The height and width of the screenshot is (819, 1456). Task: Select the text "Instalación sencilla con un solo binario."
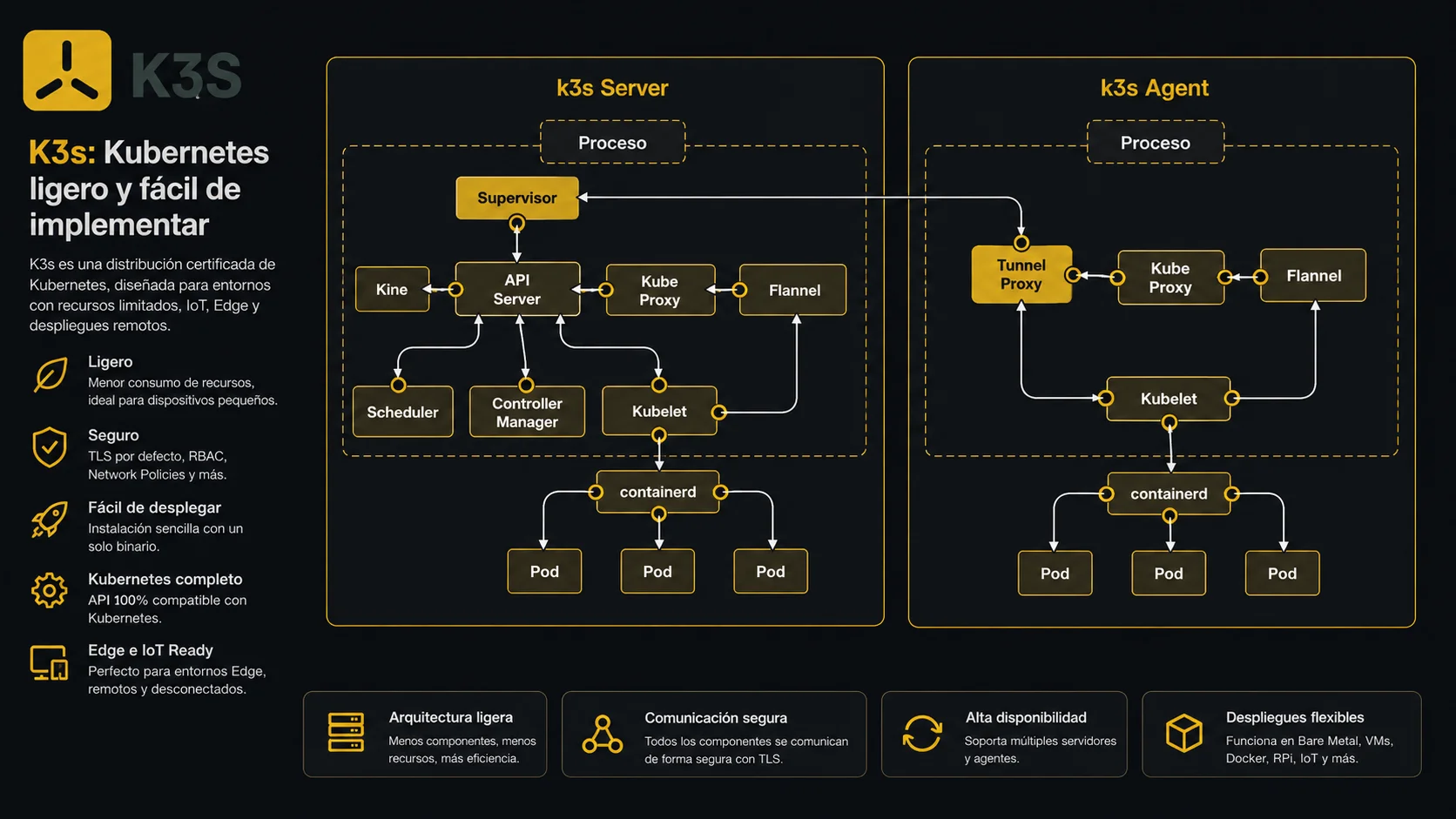[x=165, y=537]
